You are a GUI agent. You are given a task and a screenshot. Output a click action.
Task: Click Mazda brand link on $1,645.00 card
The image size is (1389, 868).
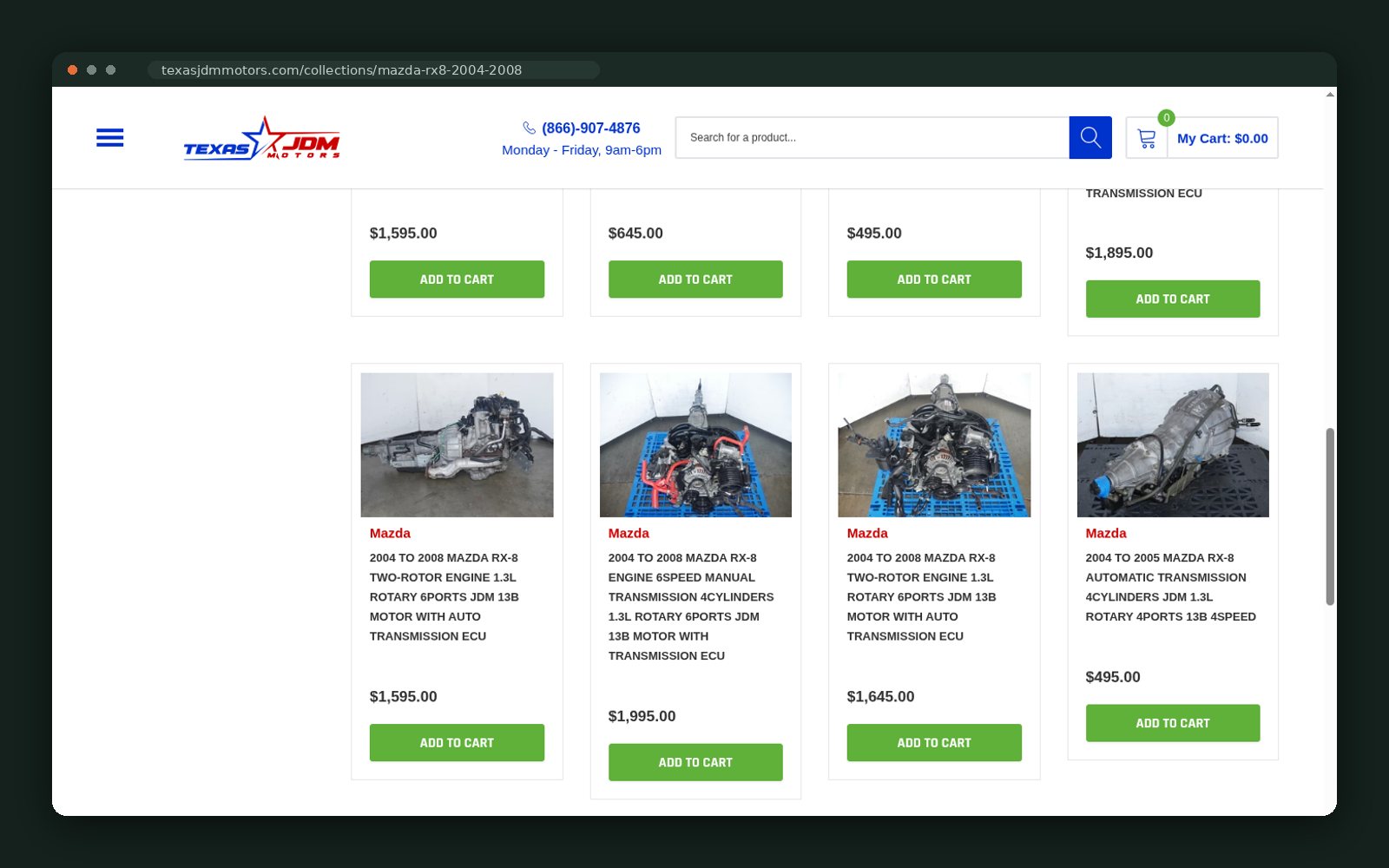click(867, 533)
